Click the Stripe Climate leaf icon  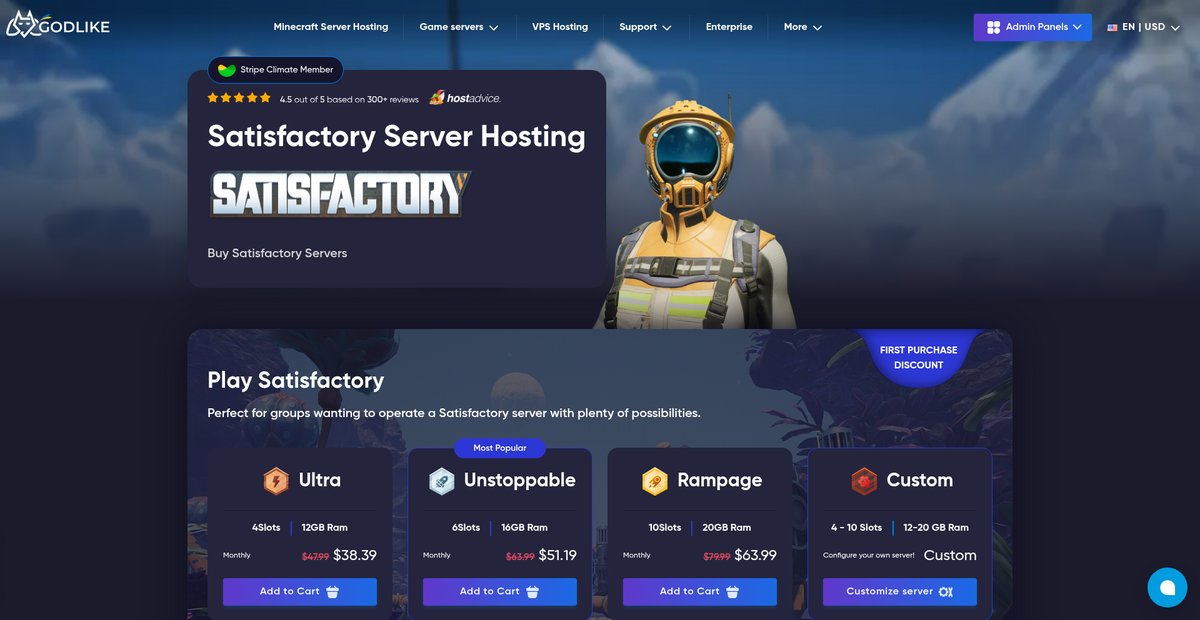(227, 71)
